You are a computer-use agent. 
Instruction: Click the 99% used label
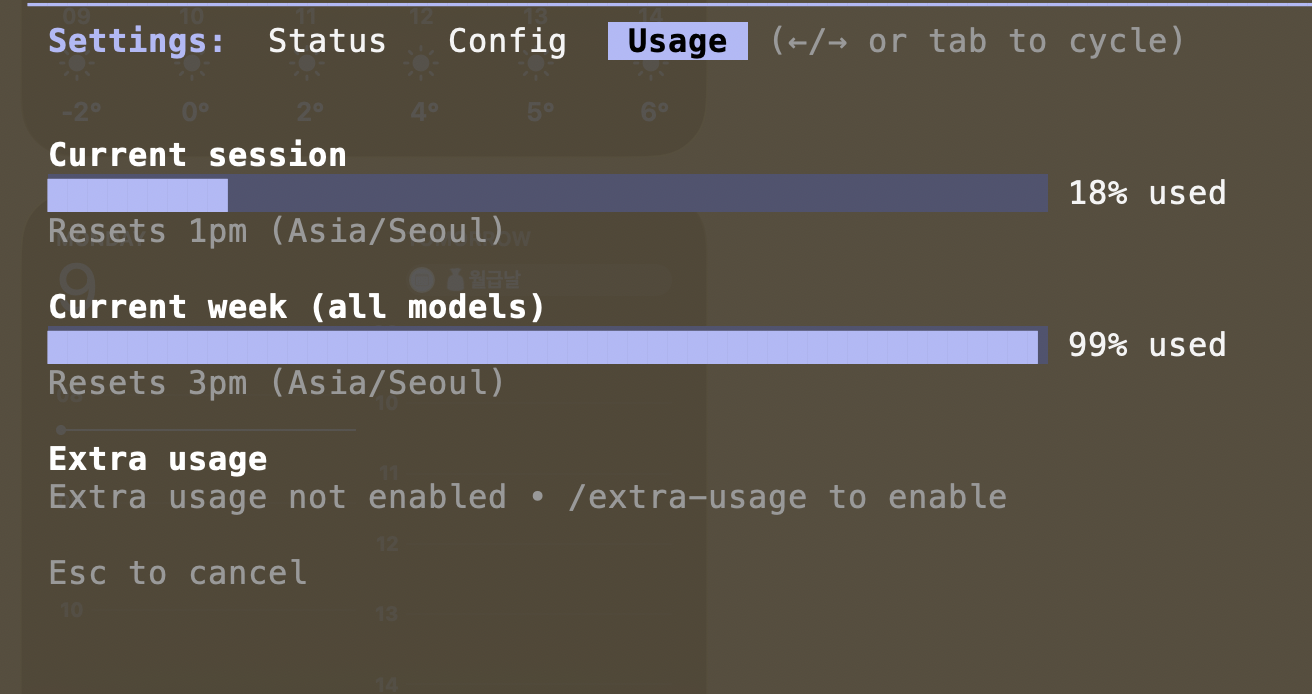coord(1147,345)
